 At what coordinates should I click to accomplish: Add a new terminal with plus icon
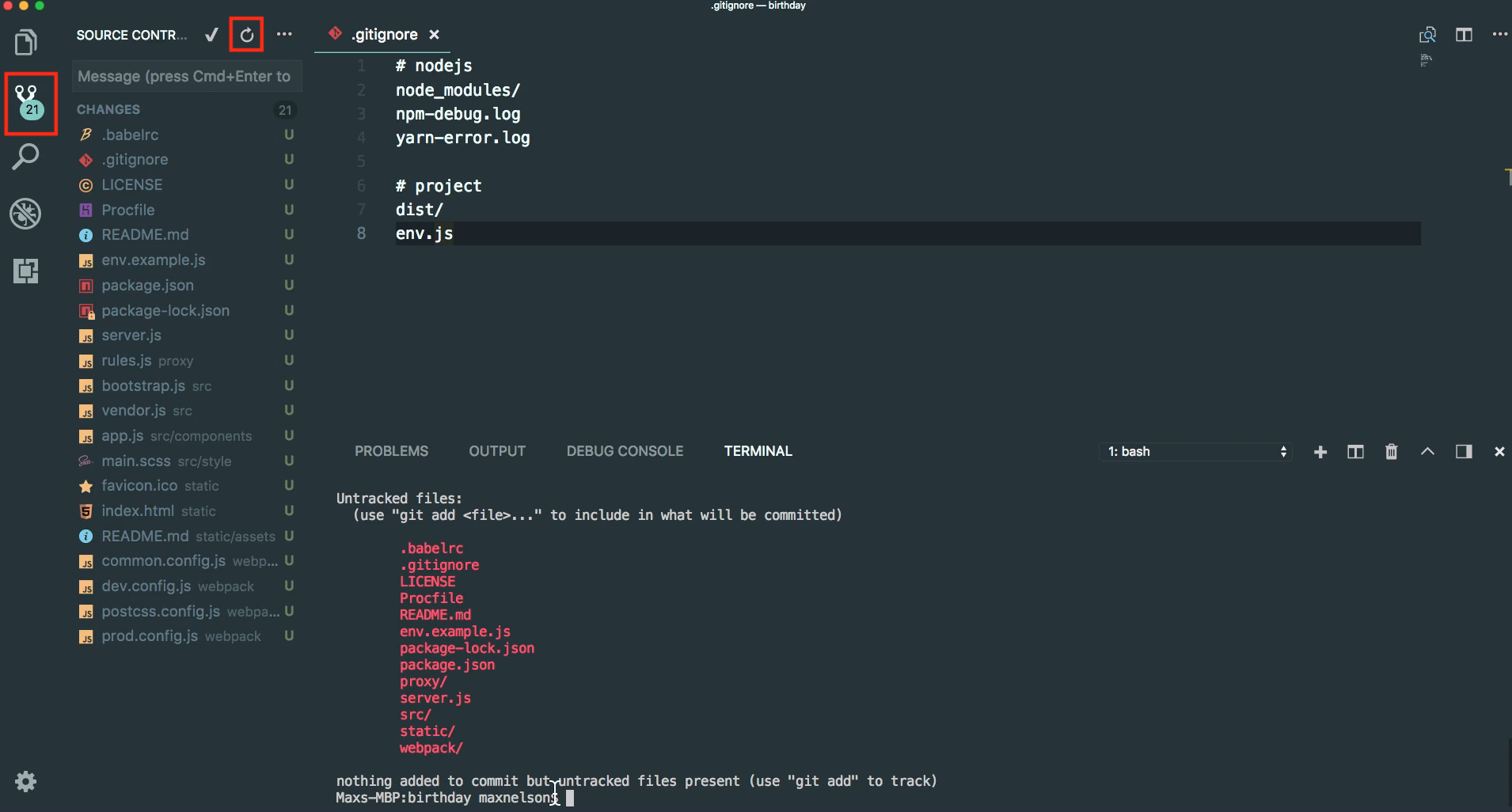1320,452
